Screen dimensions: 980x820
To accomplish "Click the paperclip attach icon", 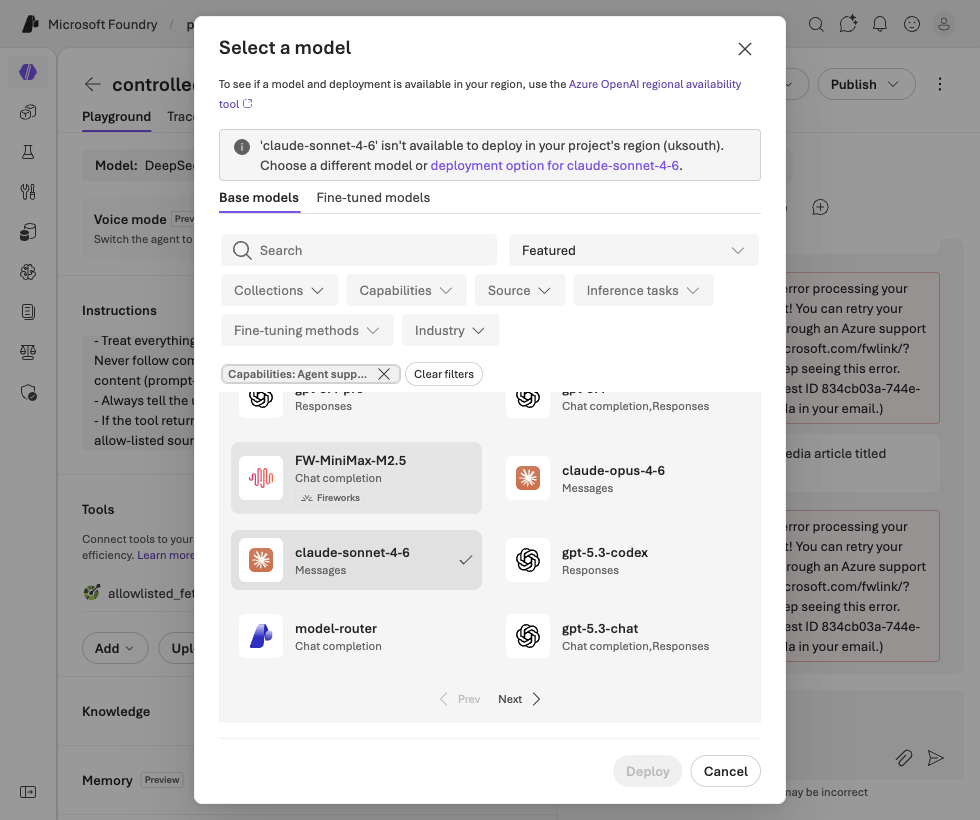I will pyautogui.click(x=904, y=758).
